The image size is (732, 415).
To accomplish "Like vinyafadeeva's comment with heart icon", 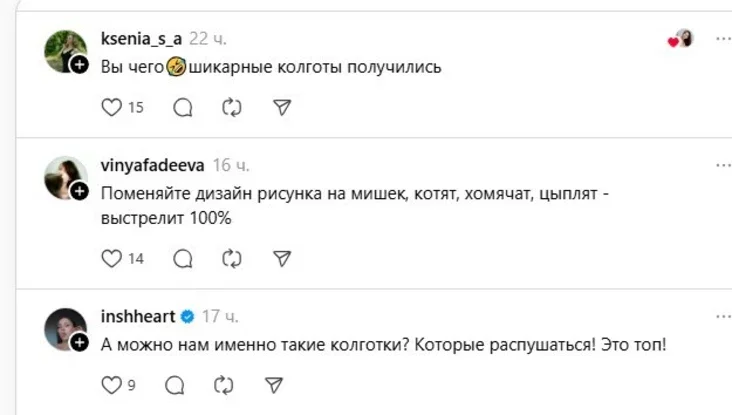I will (112, 258).
